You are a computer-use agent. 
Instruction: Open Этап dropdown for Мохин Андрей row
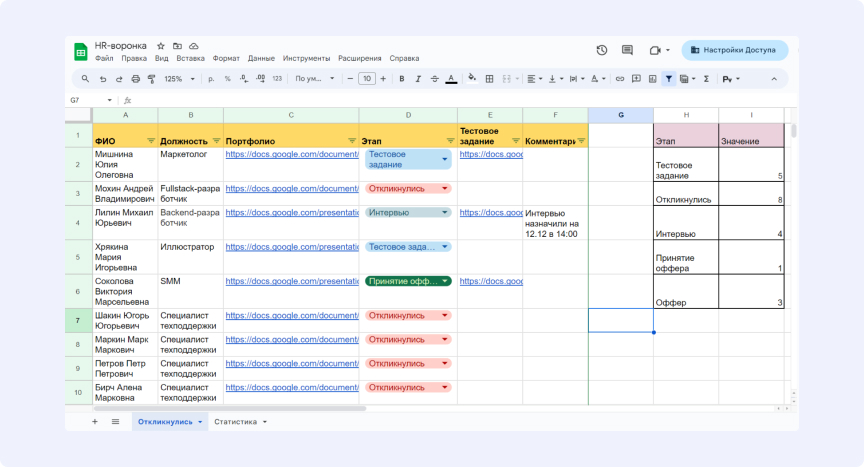coord(444,188)
